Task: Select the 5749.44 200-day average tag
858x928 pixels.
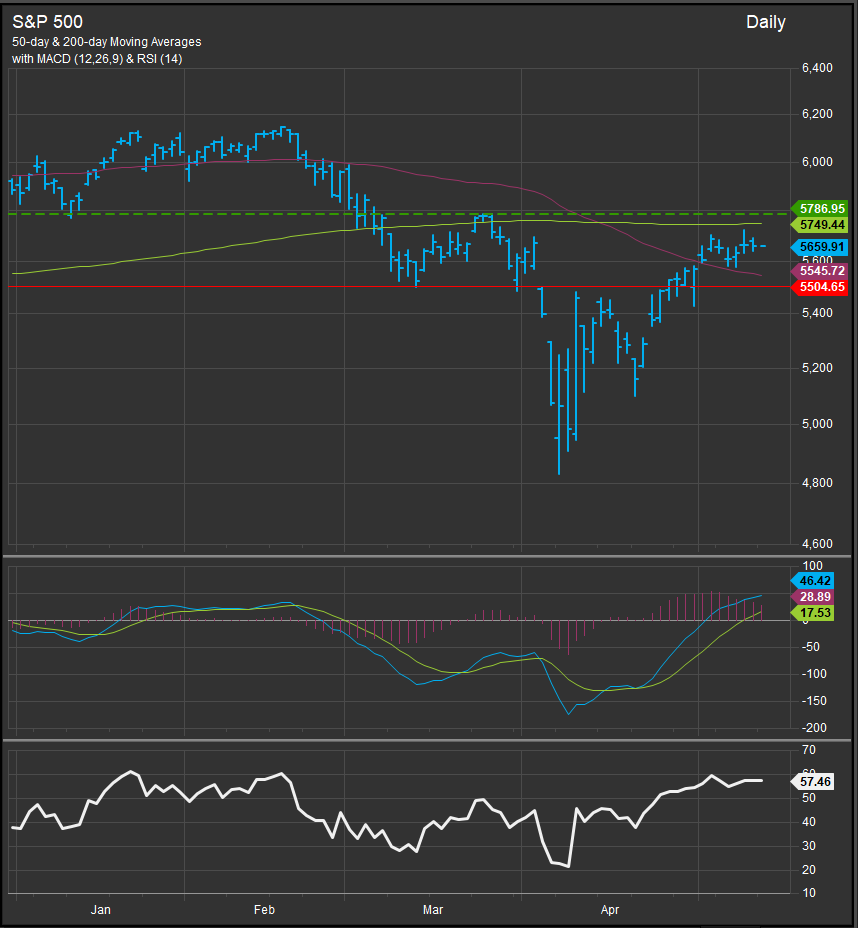Action: [820, 224]
